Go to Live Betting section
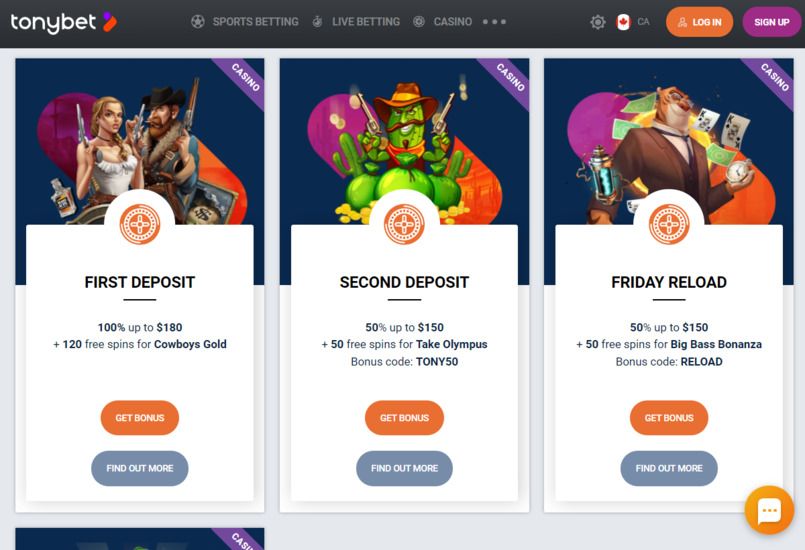 [x=366, y=22]
